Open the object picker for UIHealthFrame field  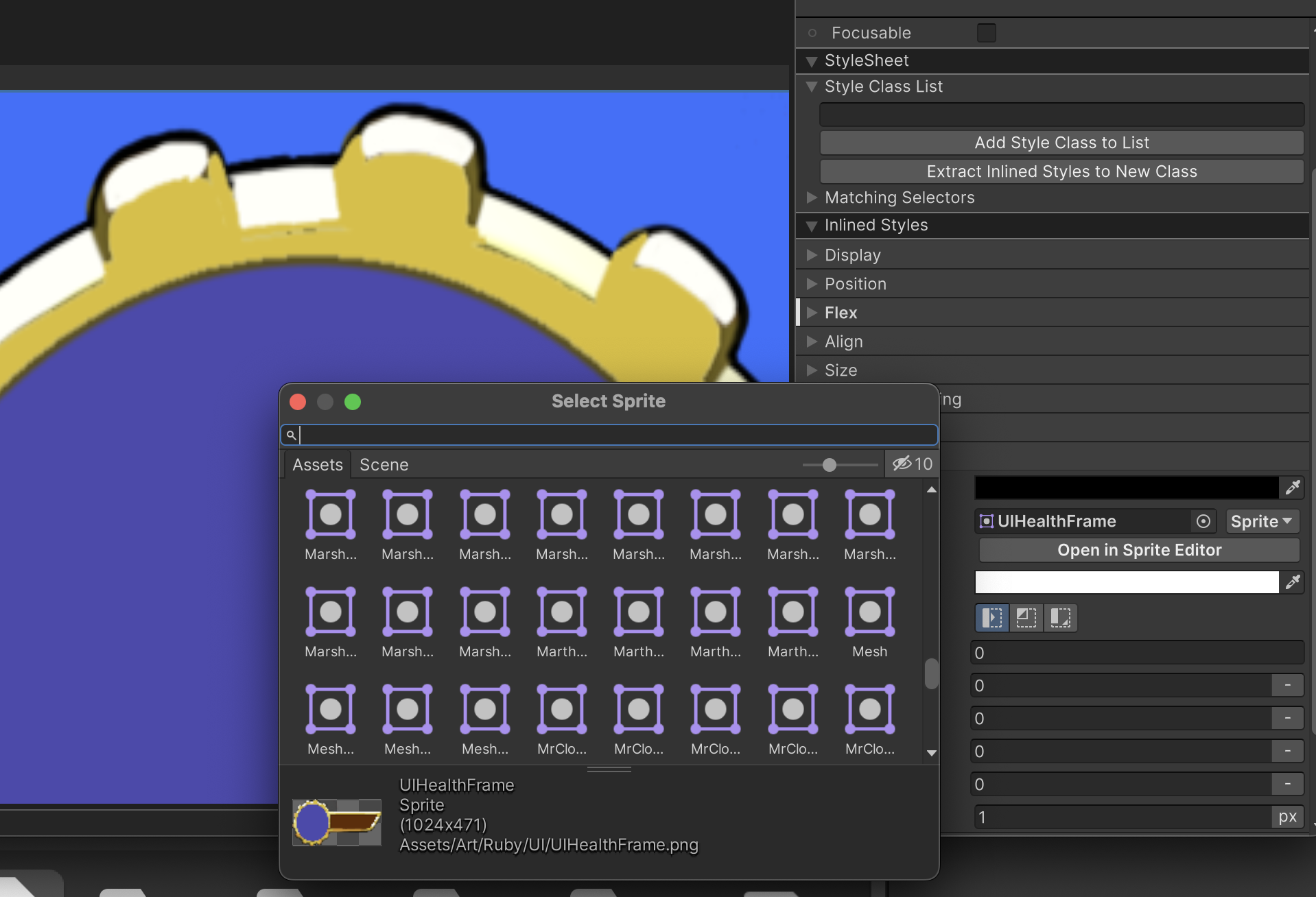tap(1203, 521)
